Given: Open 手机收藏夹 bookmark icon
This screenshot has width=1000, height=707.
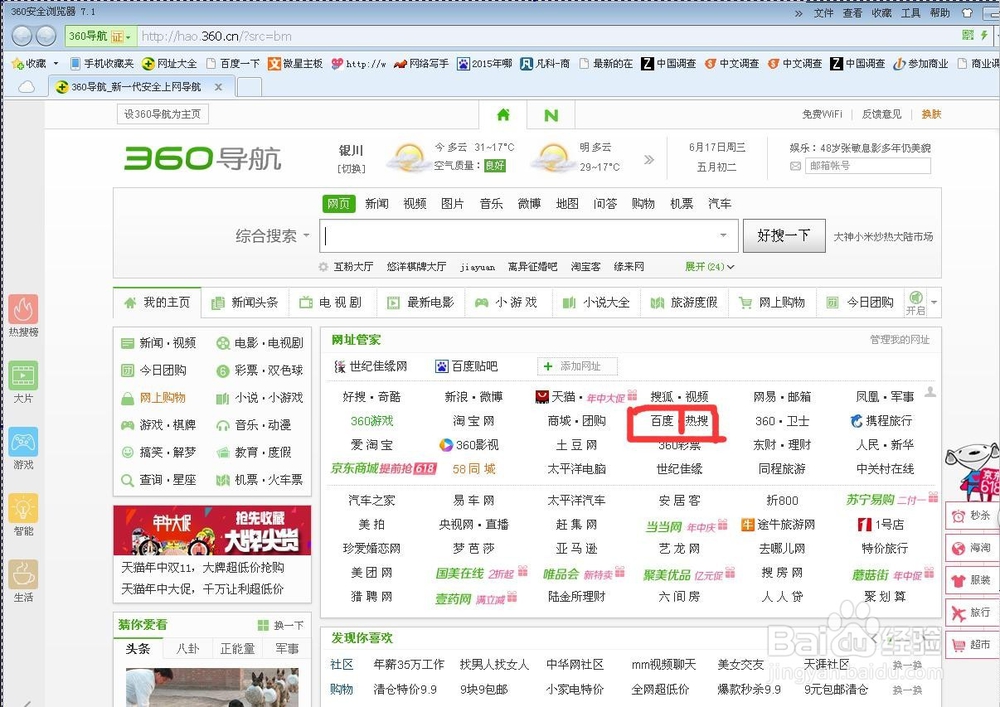Looking at the screenshot, I should (75, 63).
